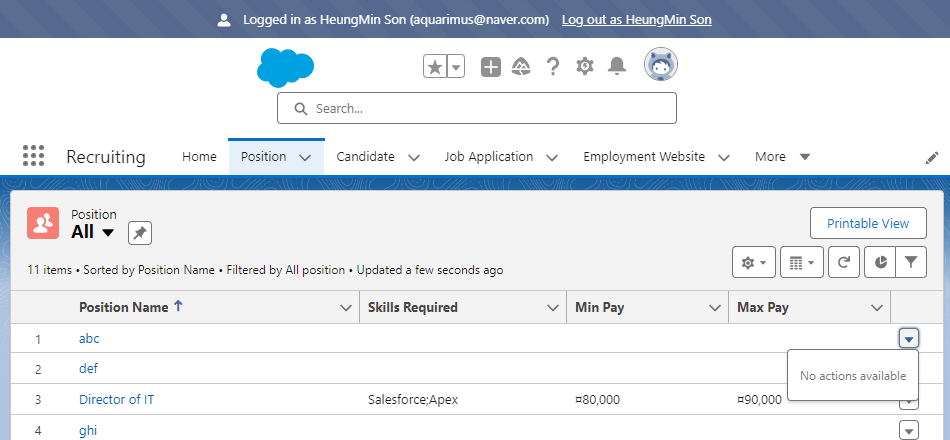
Task: Click the No actions available message
Action: point(853,376)
